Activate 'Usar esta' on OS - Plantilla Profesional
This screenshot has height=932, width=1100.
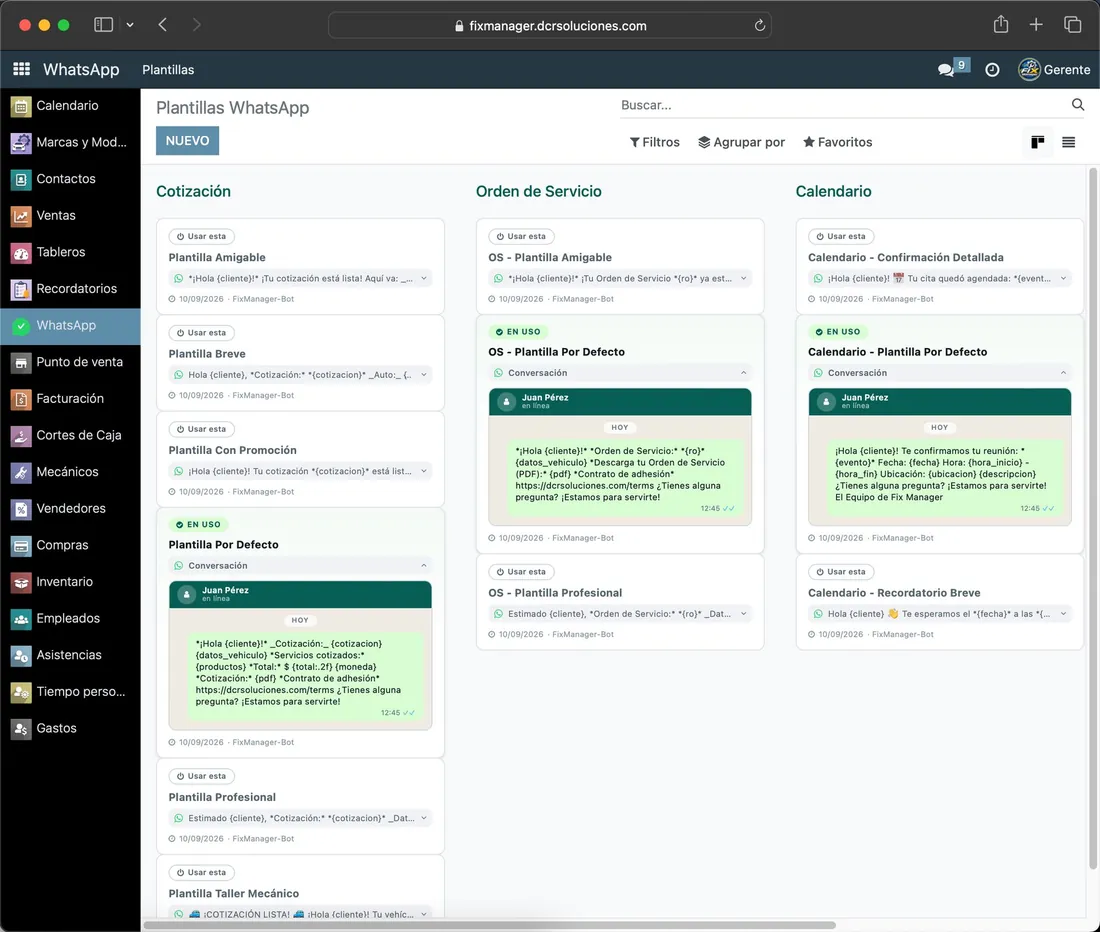[521, 572]
